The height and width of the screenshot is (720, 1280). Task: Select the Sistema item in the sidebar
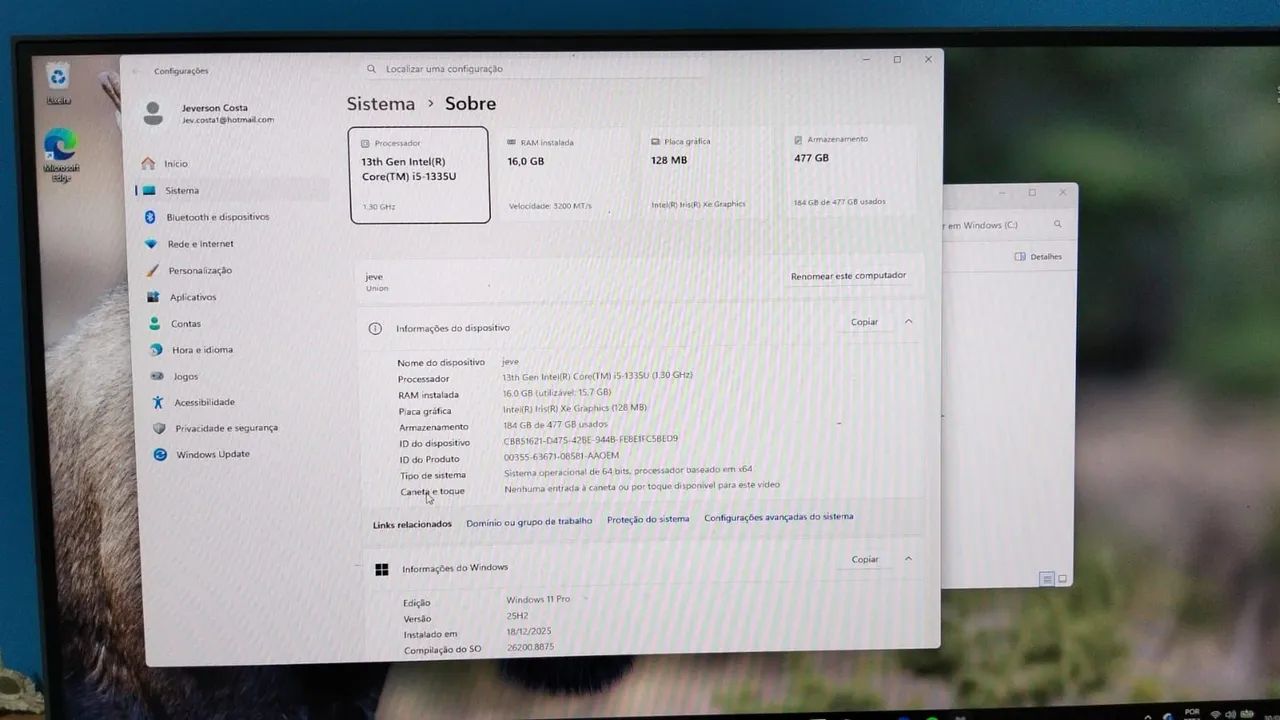pyautogui.click(x=232, y=190)
